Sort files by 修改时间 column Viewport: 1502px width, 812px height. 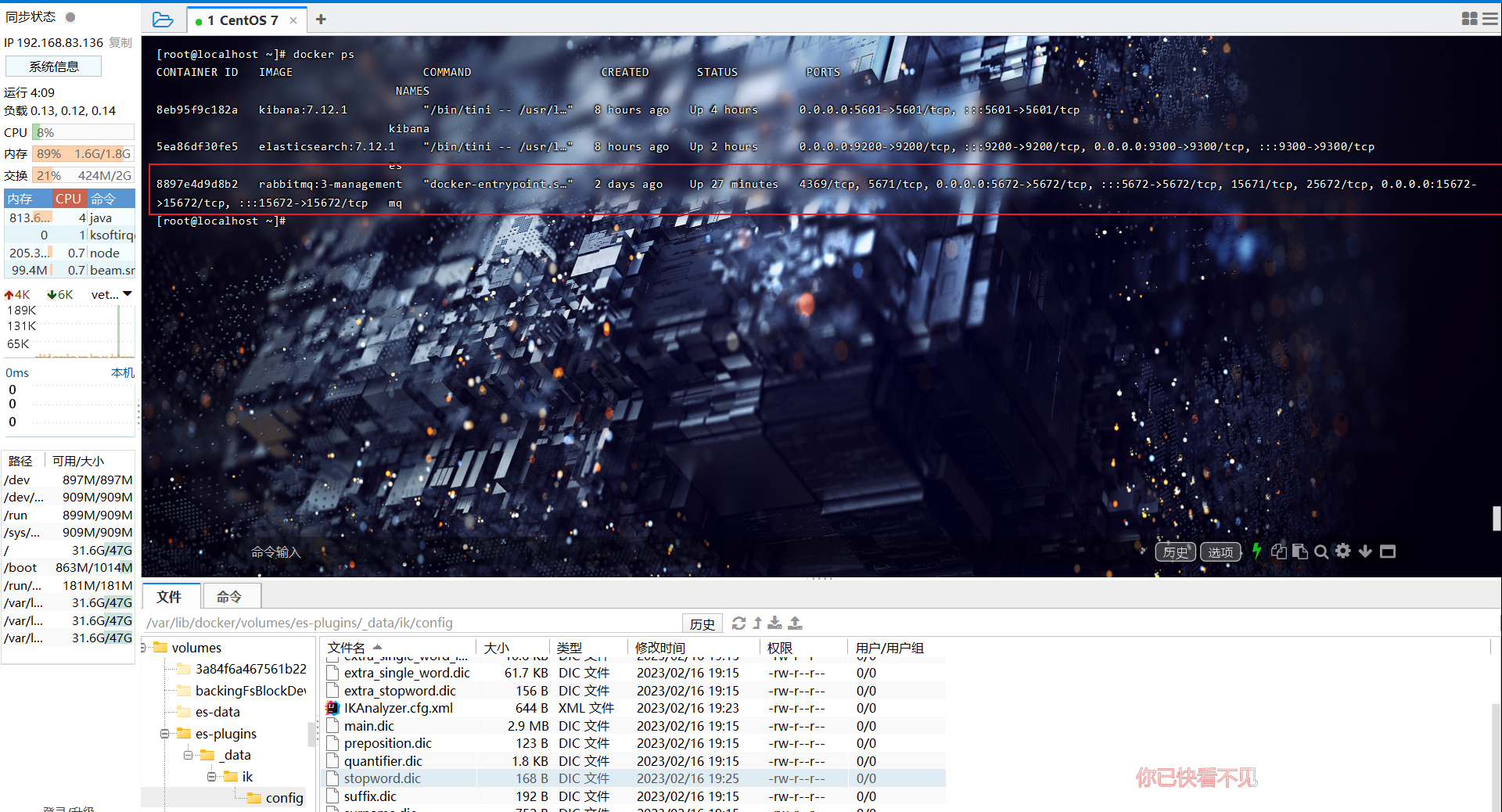(x=694, y=648)
